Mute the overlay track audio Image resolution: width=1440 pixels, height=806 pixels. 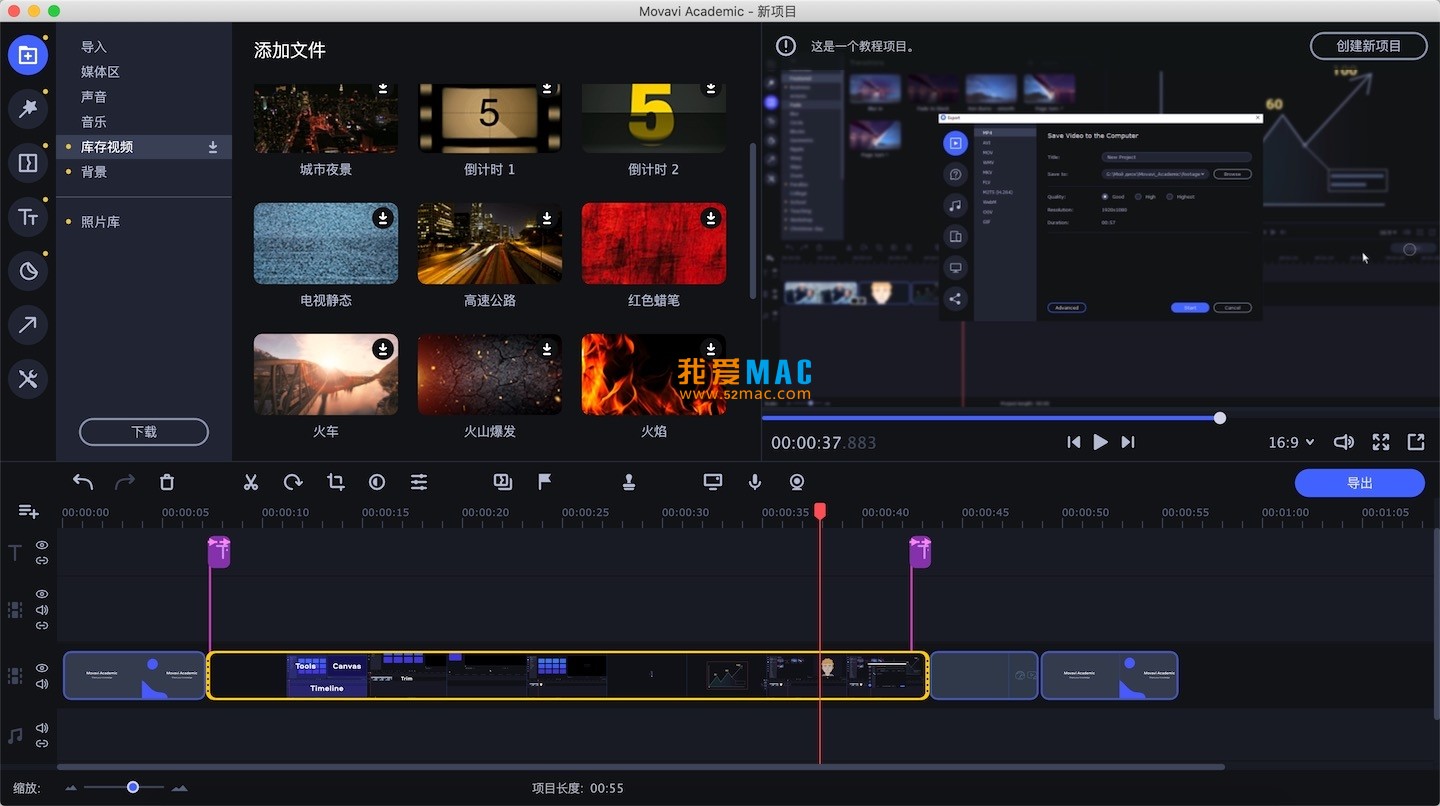42,610
